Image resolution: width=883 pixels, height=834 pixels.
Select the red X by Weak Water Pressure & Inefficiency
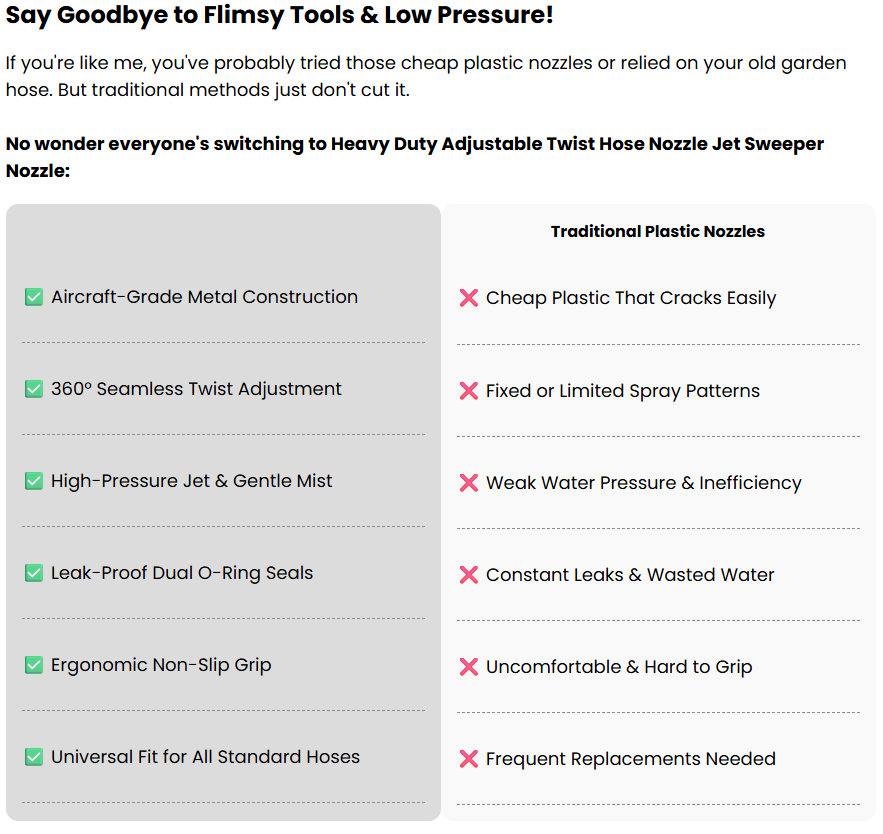click(x=469, y=483)
